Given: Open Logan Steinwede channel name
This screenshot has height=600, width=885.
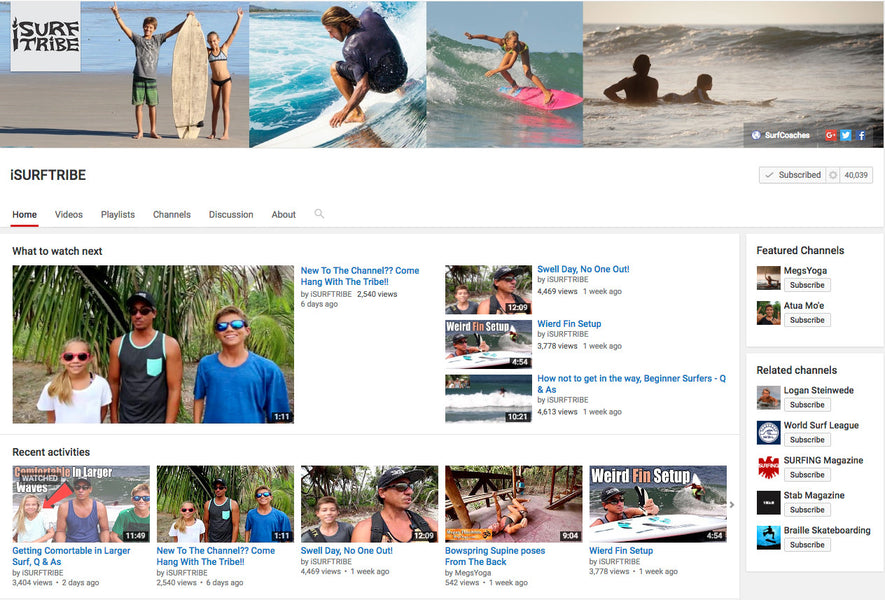Looking at the screenshot, I should [818, 390].
